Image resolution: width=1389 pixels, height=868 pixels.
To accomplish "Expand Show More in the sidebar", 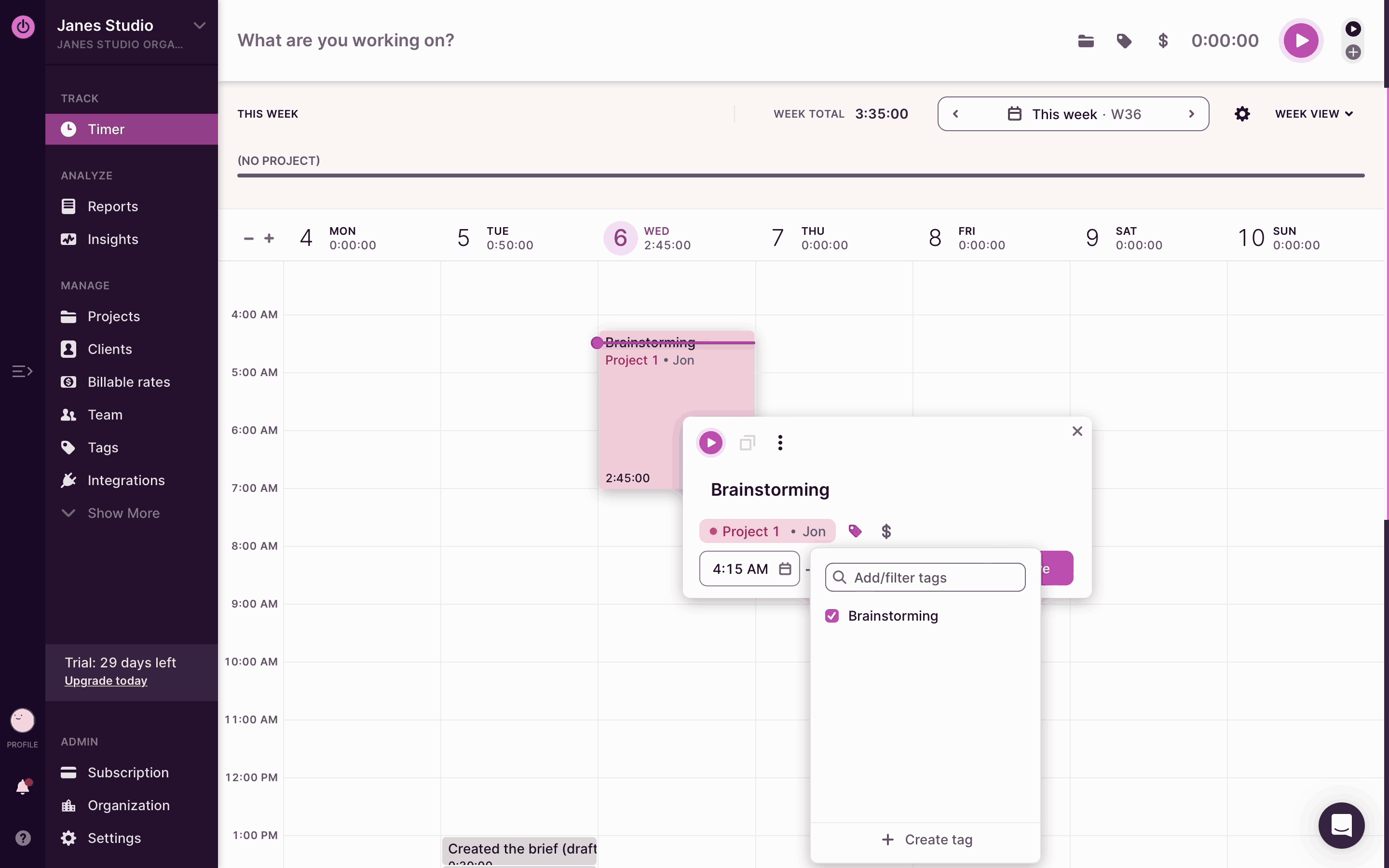I will (123, 513).
